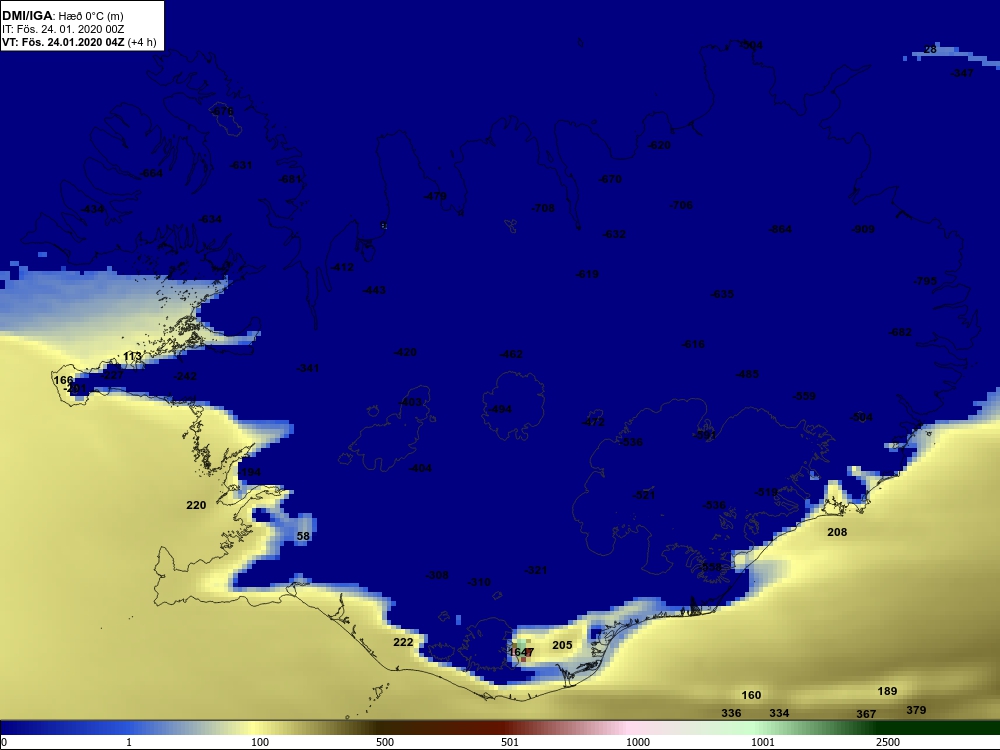Click the -404 value on the map
The width and height of the screenshot is (1000, 750).
420,468
